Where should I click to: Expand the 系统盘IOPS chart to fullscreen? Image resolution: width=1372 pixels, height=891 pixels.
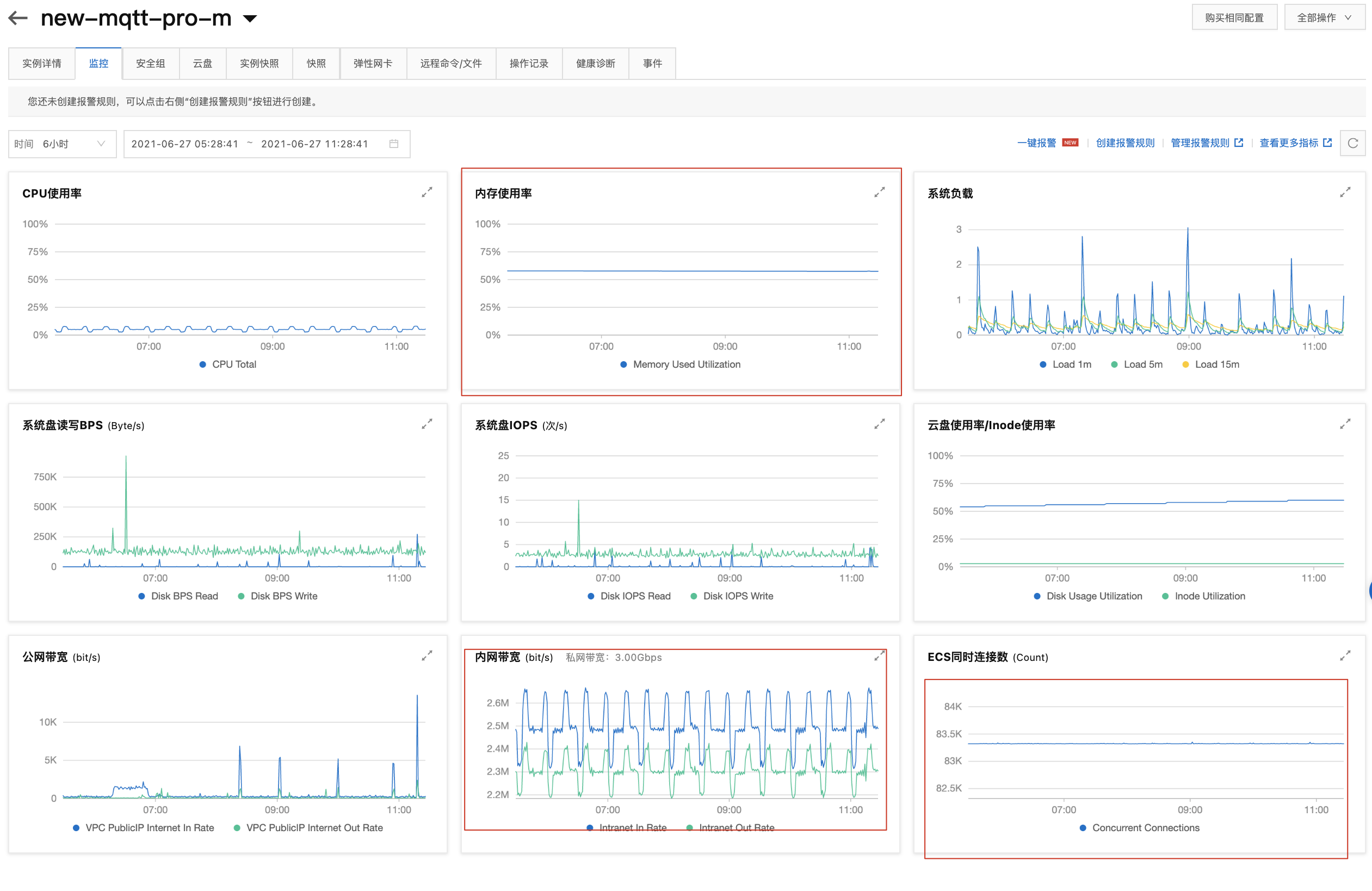click(879, 424)
